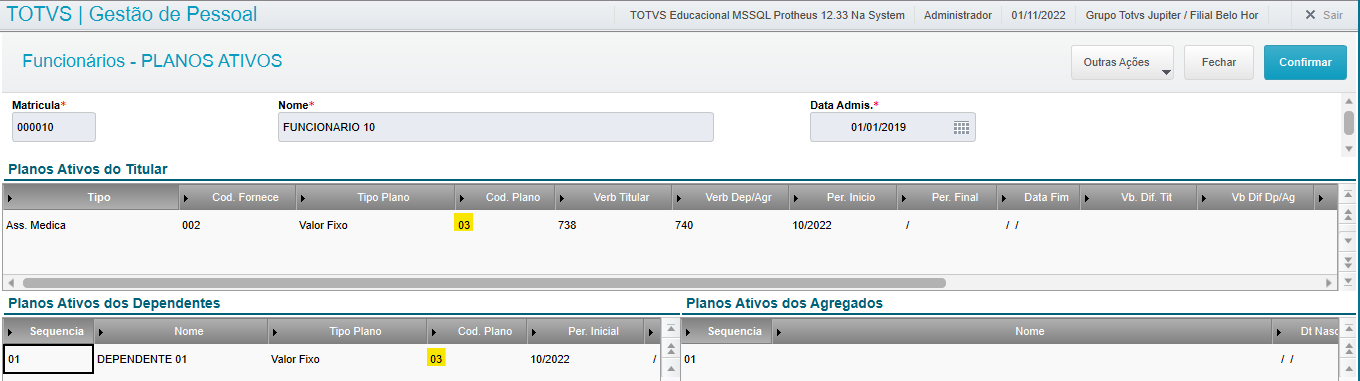Select the highlighted Cod. Plano 03 titular cell
Image resolution: width=1360 pixels, height=381 pixels.
coord(463,225)
